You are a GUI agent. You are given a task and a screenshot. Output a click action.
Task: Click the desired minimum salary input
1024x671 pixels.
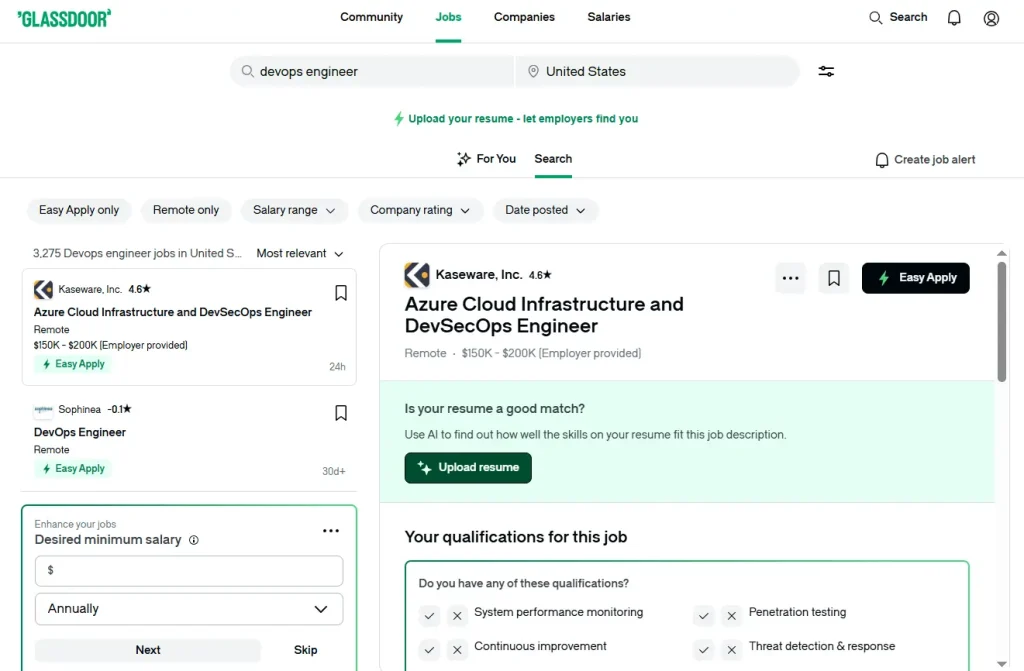[189, 571]
